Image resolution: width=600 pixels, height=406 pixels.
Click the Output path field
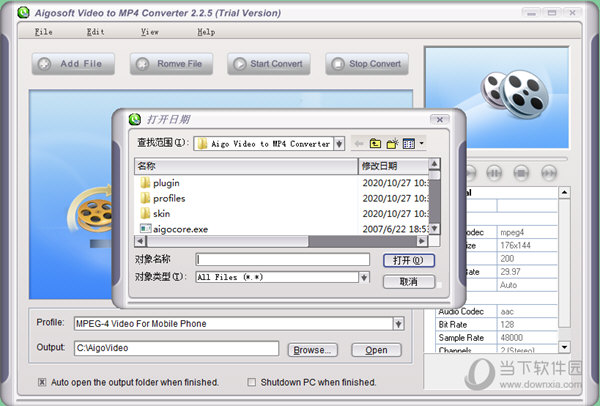[x=176, y=348]
